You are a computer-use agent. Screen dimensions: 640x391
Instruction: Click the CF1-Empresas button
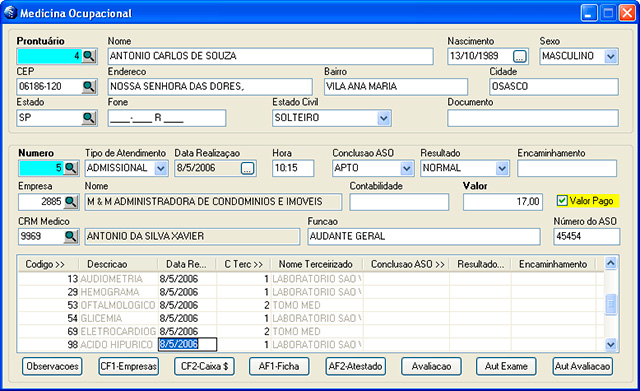[x=129, y=367]
